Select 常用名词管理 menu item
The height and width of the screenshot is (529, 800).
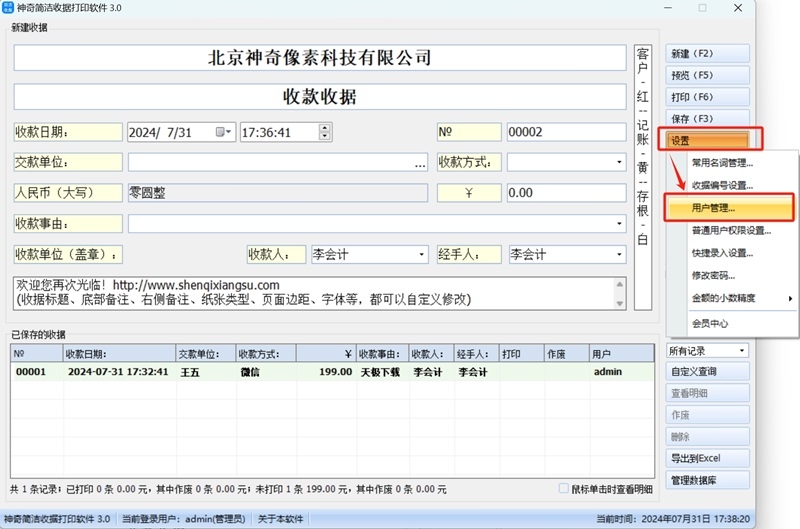tap(722, 163)
